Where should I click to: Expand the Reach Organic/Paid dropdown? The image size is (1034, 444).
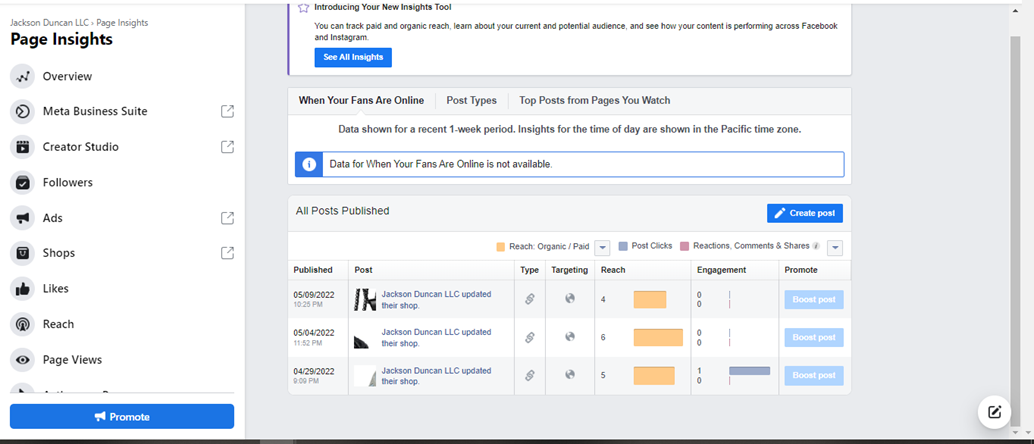tap(602, 247)
